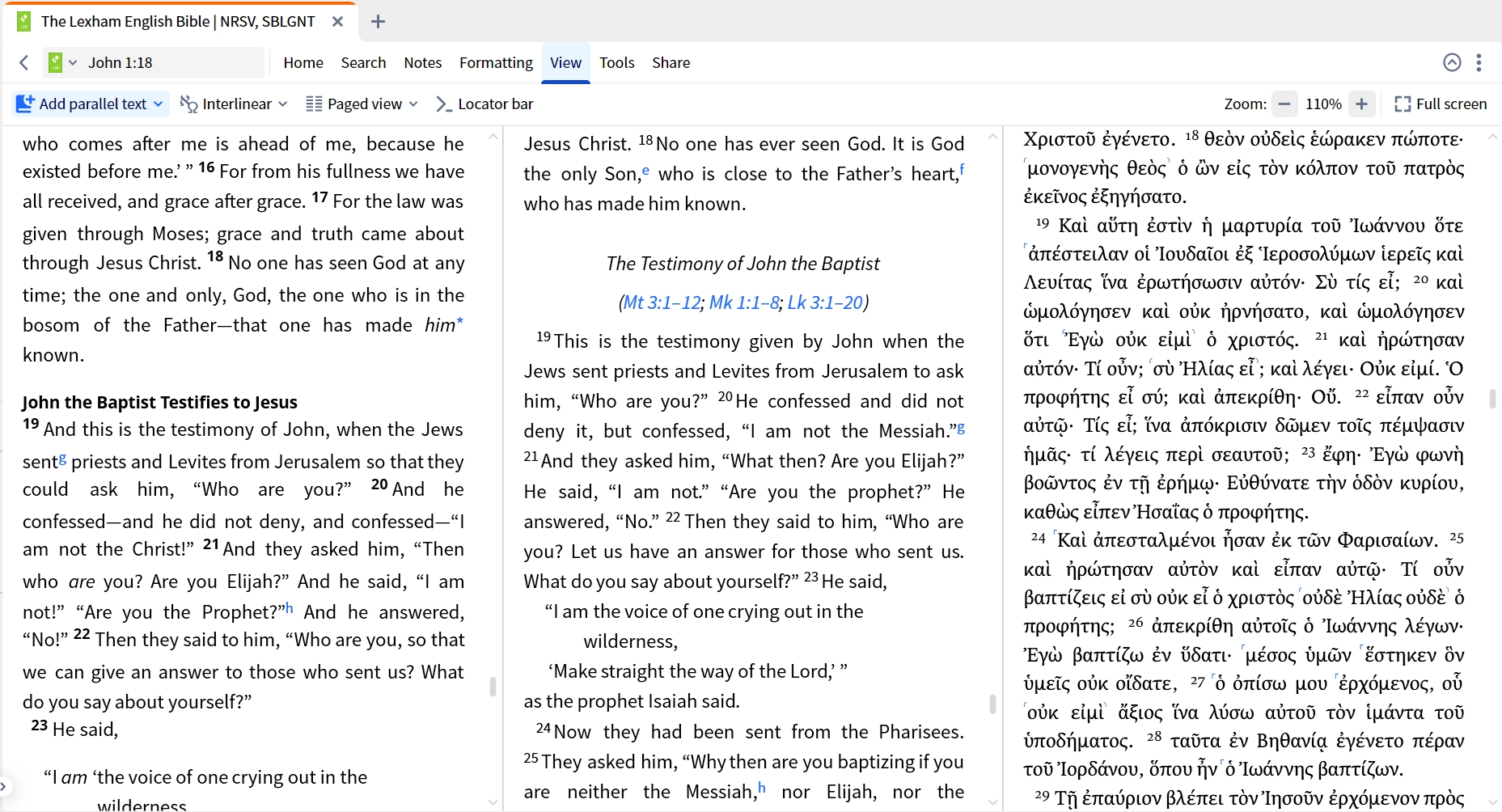Click Add parallel text button

pos(82,104)
